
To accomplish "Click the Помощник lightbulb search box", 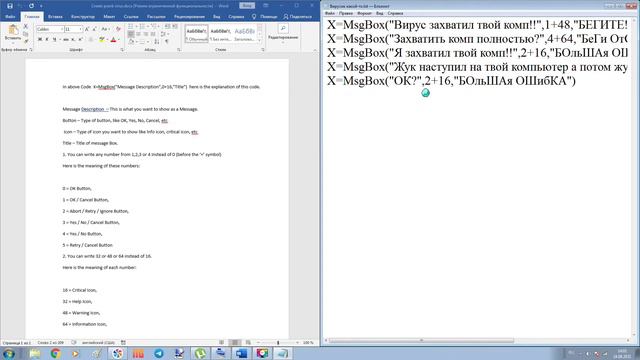I will click(x=264, y=17).
